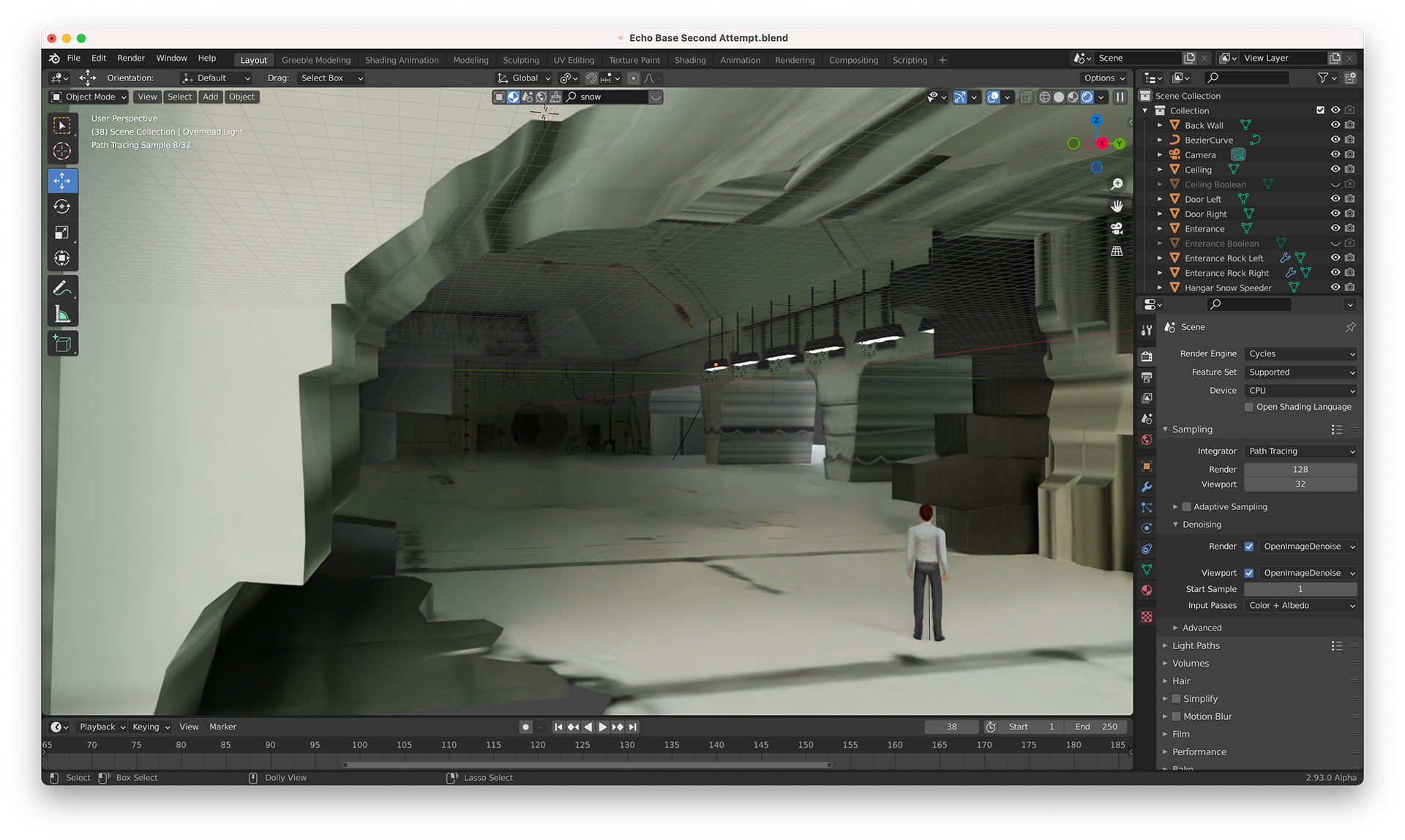This screenshot has width=1405, height=840.
Task: Switch to rendered viewport shading
Action: [1087, 97]
